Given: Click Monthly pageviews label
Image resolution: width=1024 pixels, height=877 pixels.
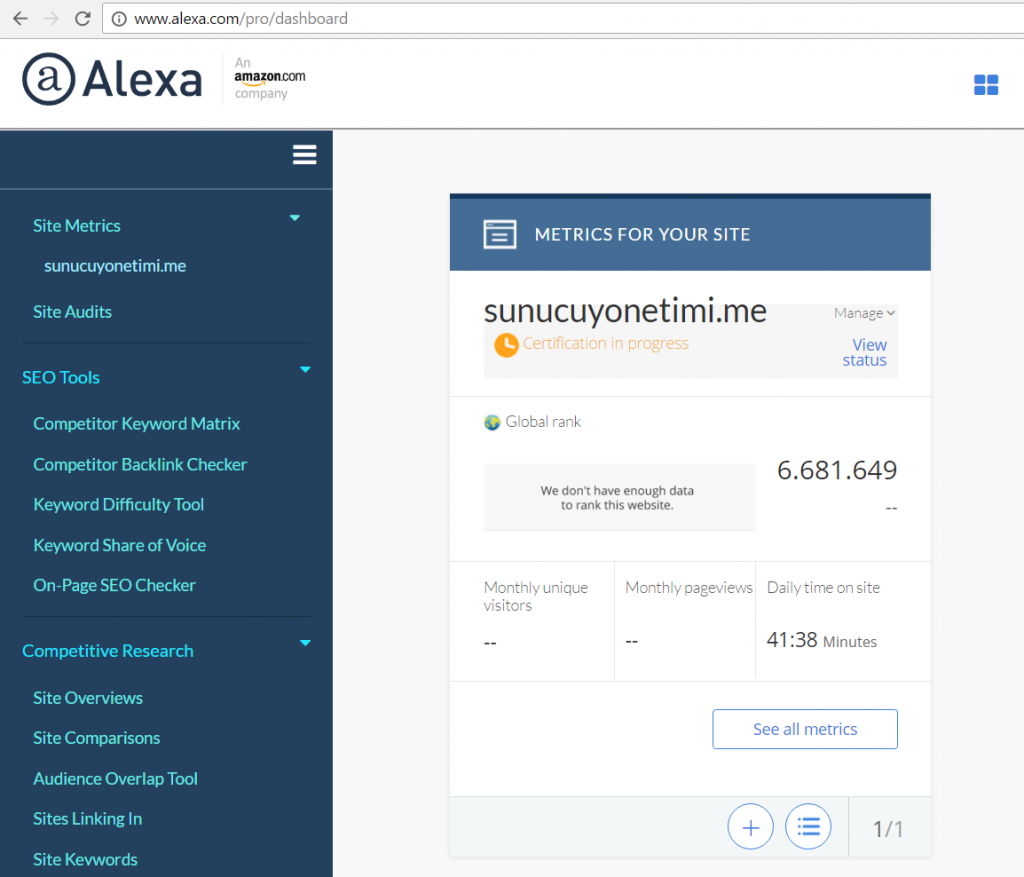Looking at the screenshot, I should (689, 588).
